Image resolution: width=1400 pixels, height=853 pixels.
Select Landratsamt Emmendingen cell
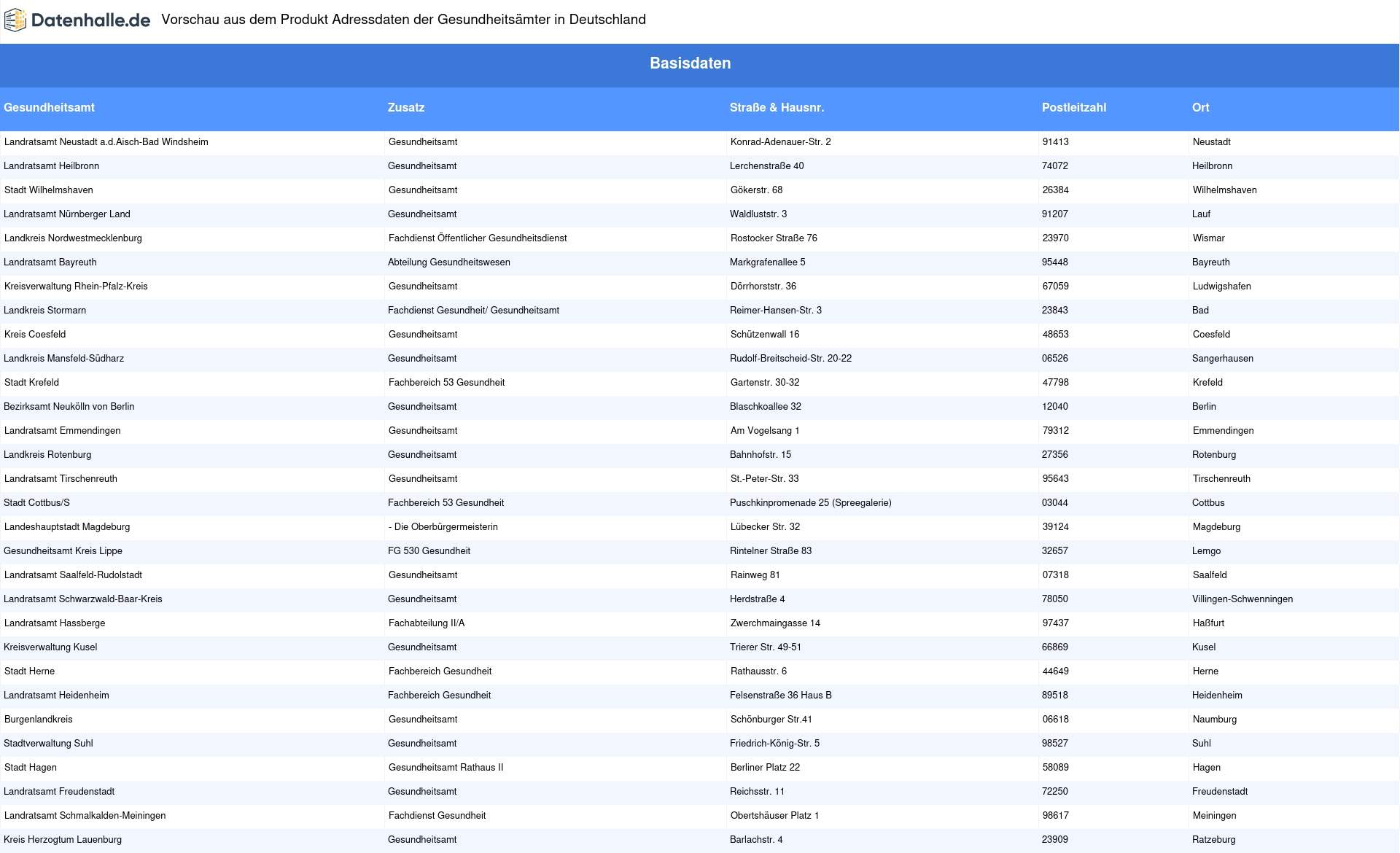pos(63,431)
